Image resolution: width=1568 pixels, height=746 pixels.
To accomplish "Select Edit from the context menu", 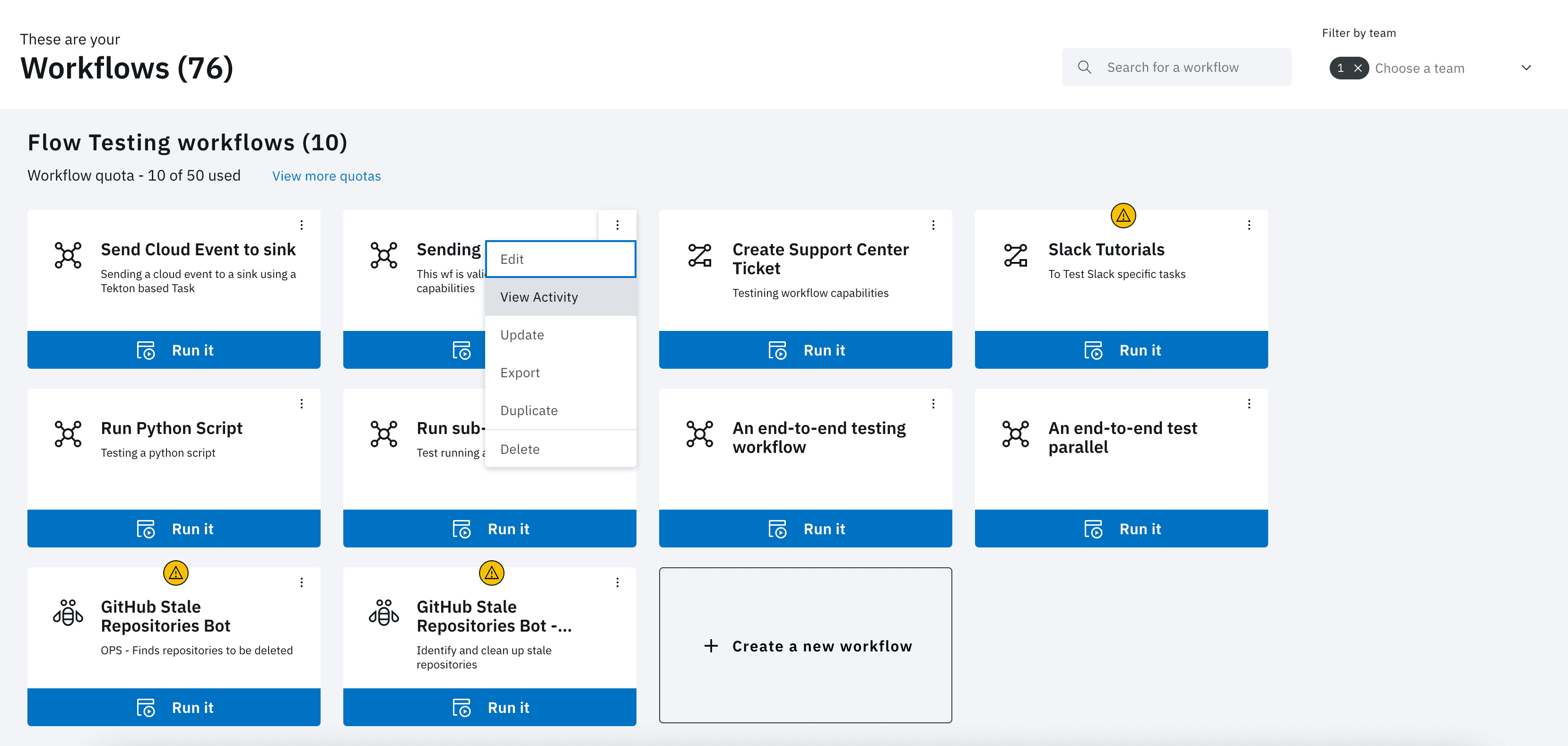I will [561, 259].
